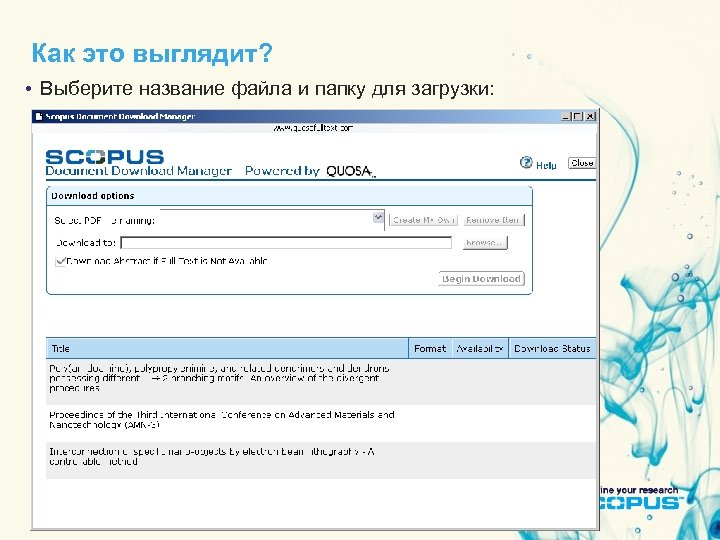720x540 pixels.
Task: Click the Begin Download button
Action: [481, 279]
